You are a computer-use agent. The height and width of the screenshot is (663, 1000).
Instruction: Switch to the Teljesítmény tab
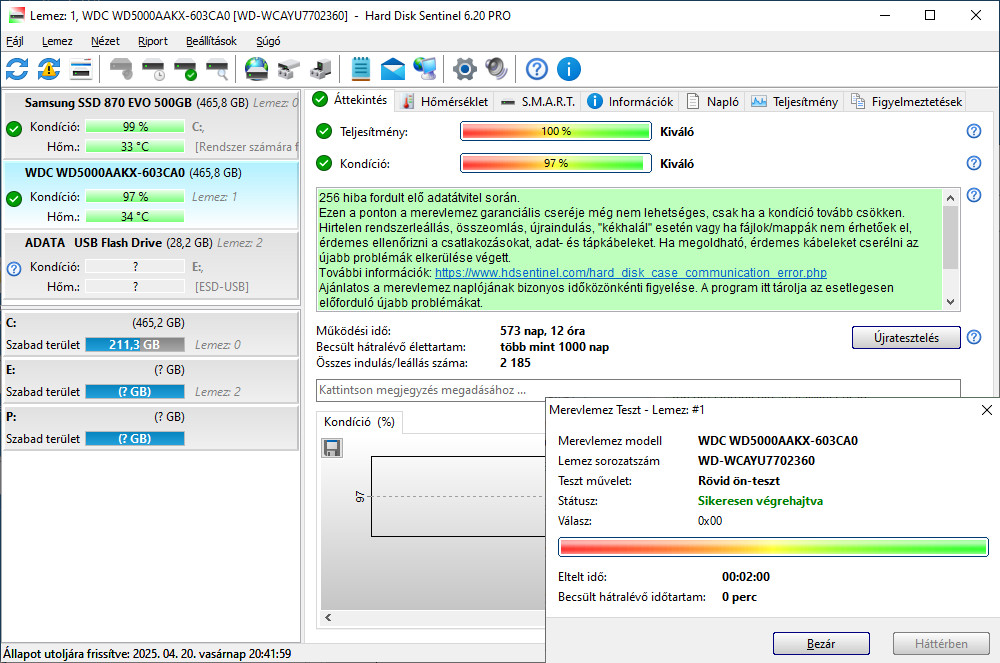[x=795, y=101]
